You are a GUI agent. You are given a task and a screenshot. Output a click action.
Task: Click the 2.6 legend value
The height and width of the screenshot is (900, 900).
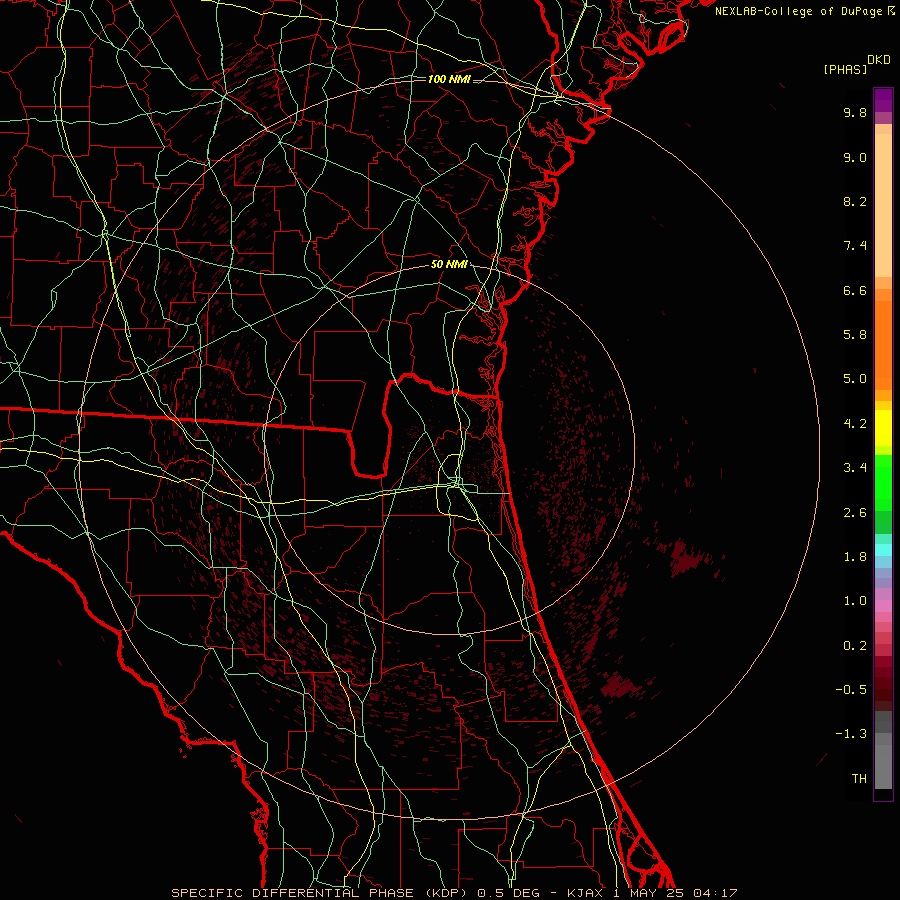pos(855,513)
